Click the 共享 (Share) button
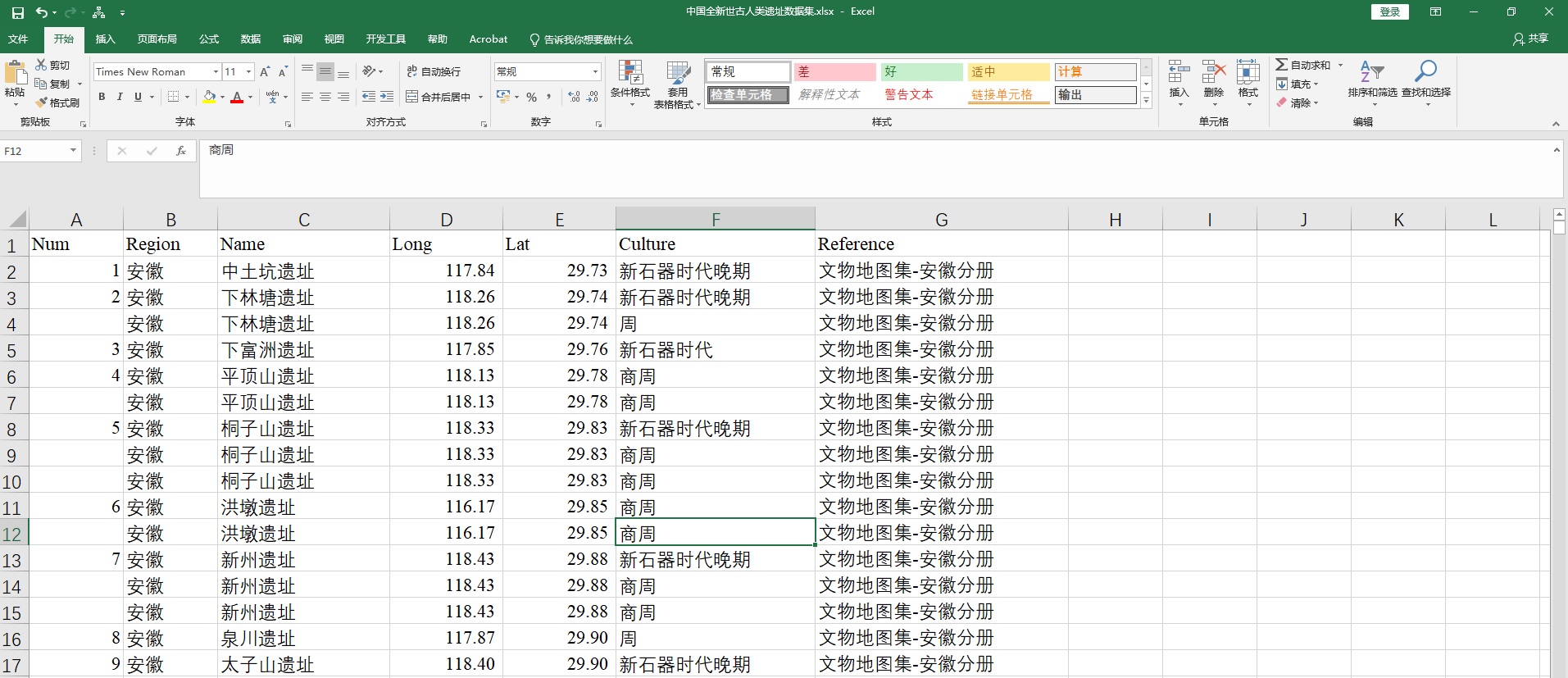Screen dimensions: 1568x678 (1530, 39)
